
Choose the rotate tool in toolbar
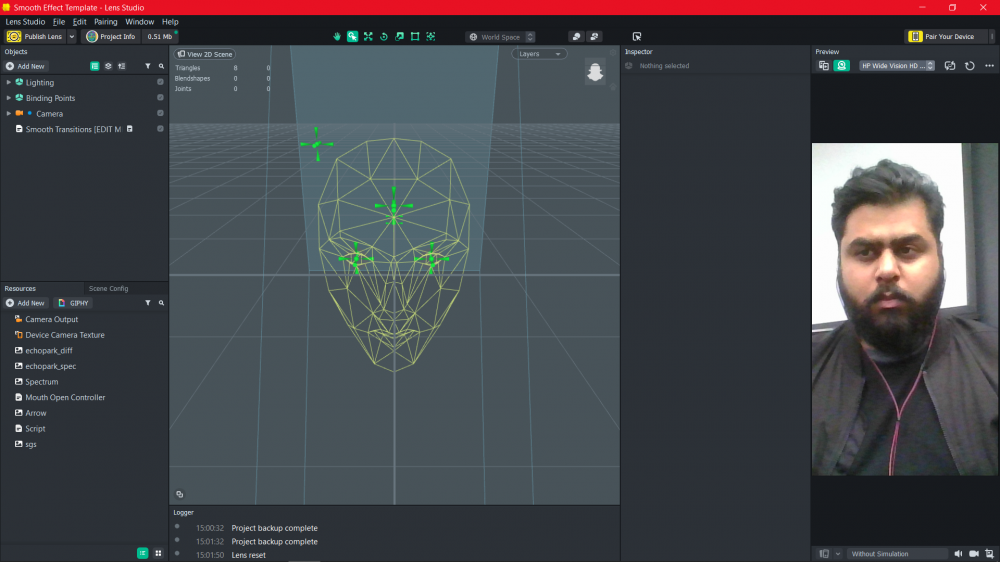click(x=383, y=37)
